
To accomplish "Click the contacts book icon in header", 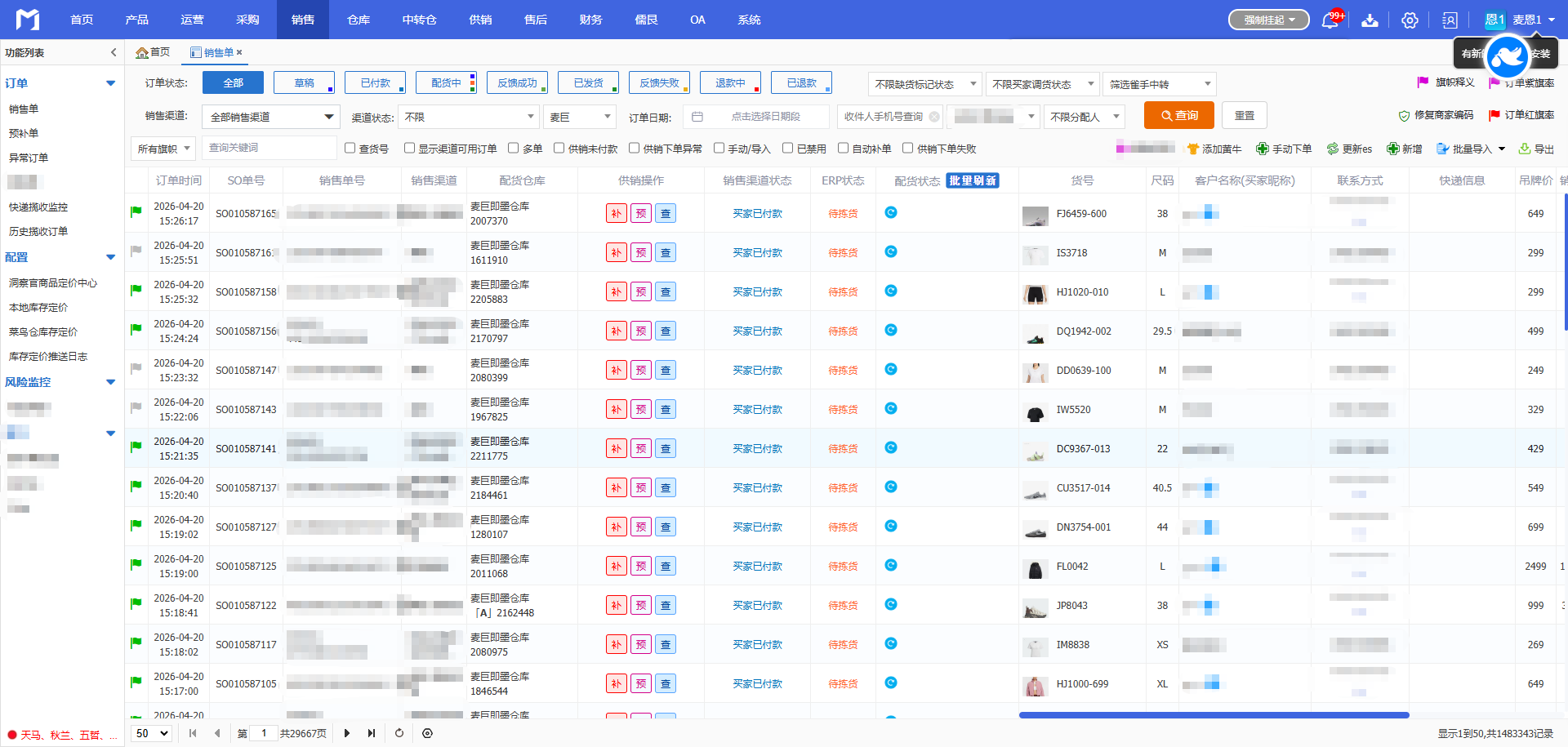I will (x=1450, y=20).
